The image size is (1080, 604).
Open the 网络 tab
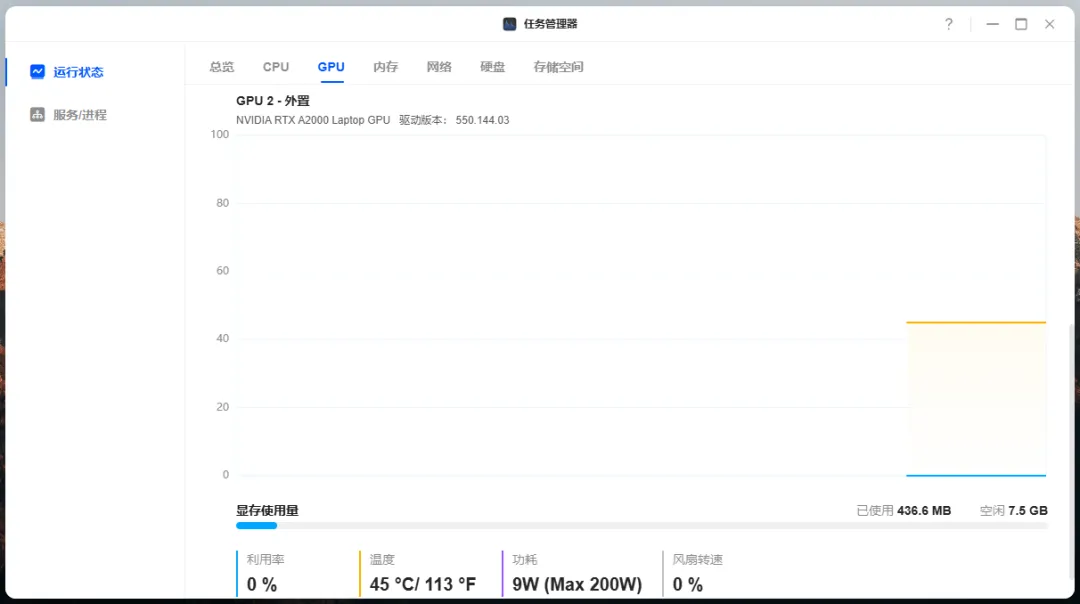[x=439, y=67]
